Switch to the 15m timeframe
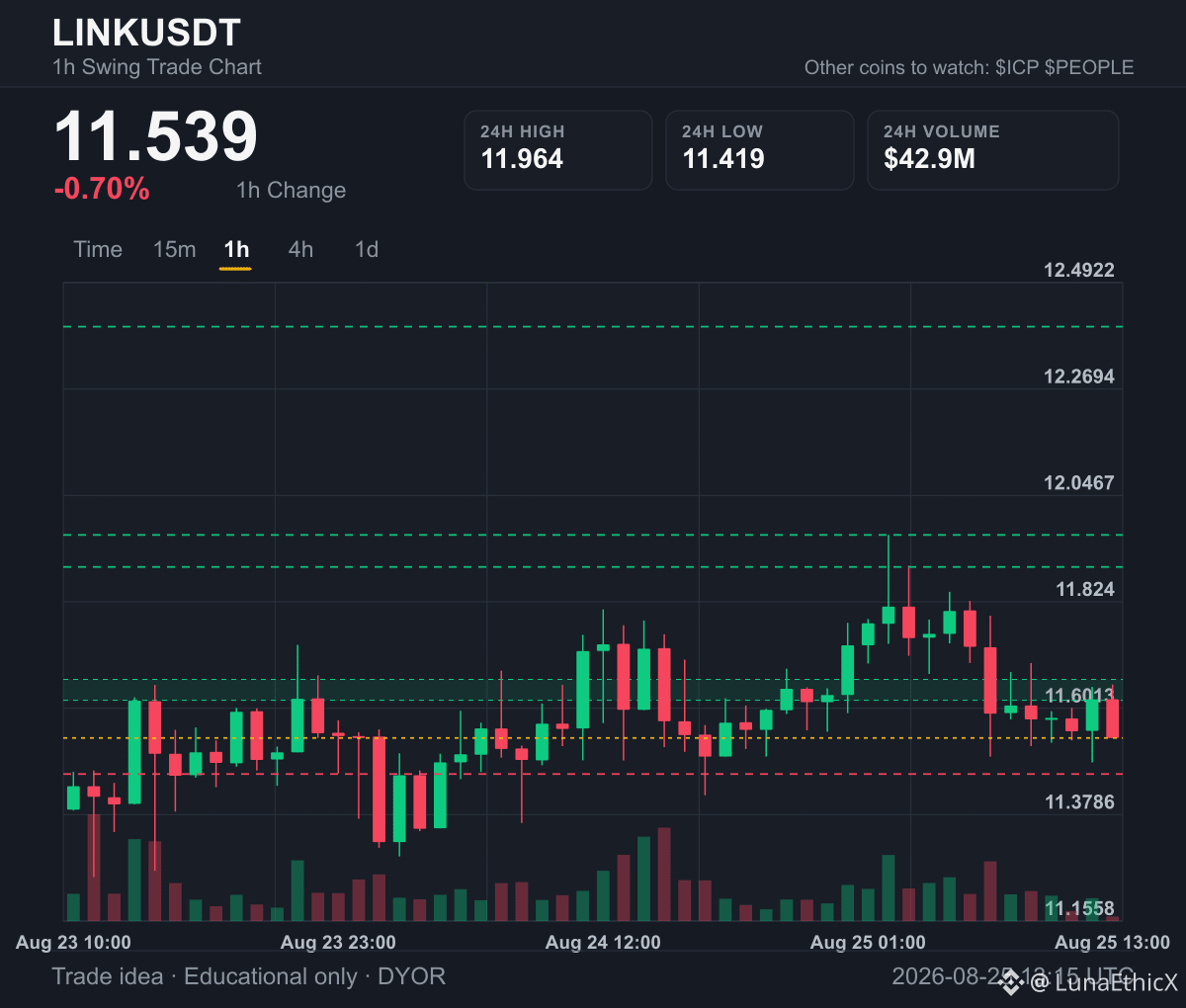This screenshot has width=1186, height=1008. click(174, 249)
